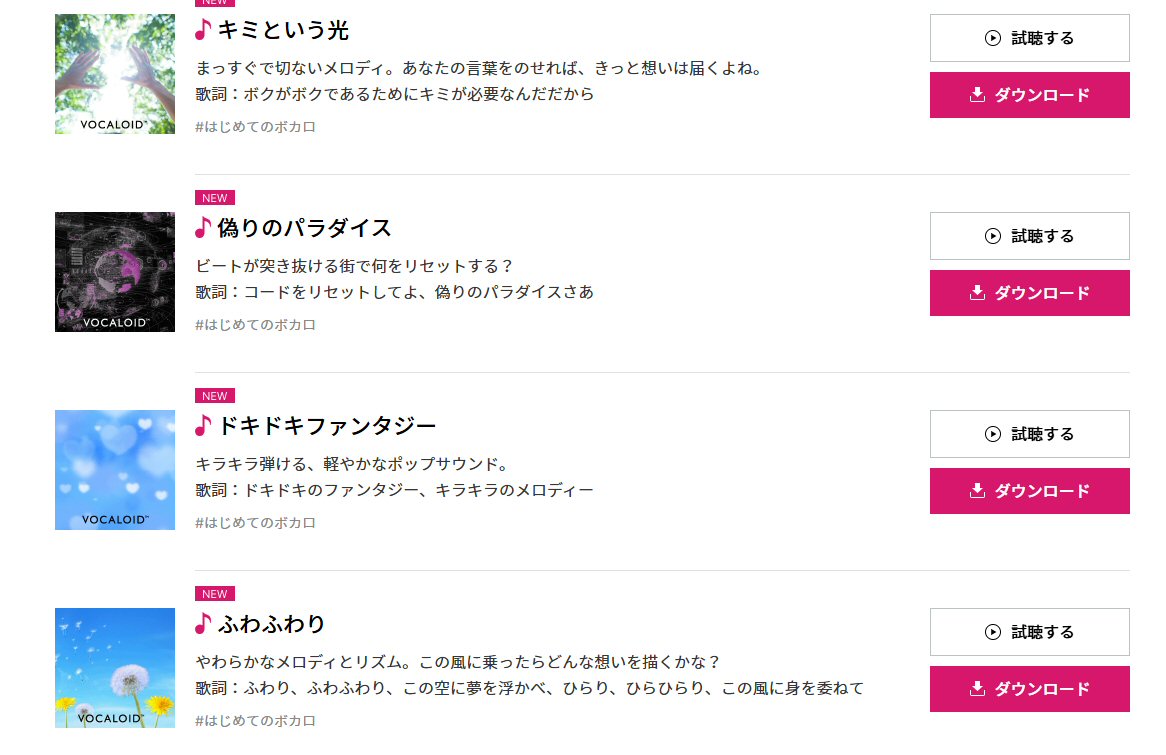The image size is (1166, 755).
Task: Click music note icon beside ドキドキファンタジー
Action: tap(203, 425)
